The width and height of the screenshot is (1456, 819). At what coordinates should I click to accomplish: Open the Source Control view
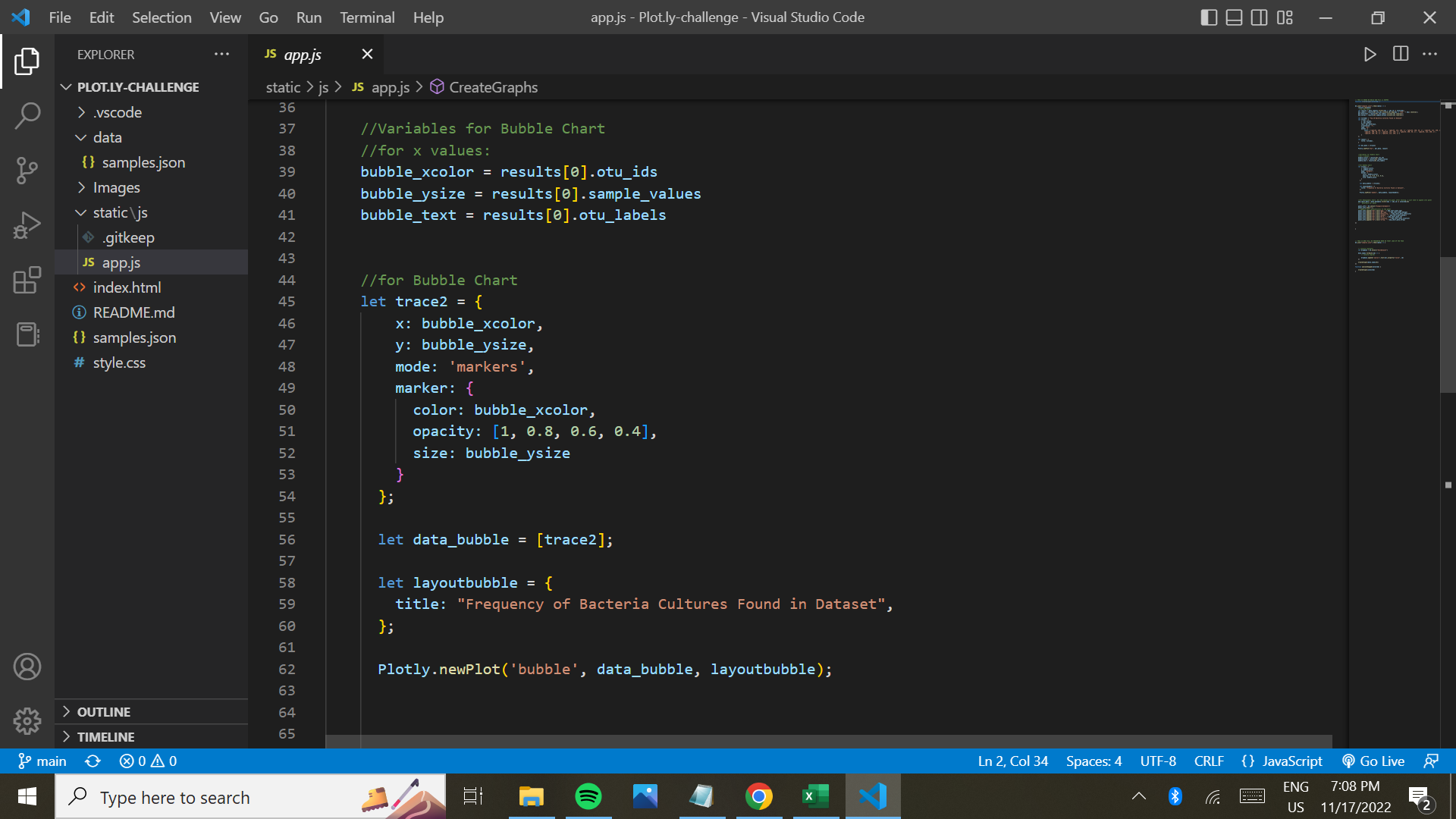pyautogui.click(x=27, y=171)
